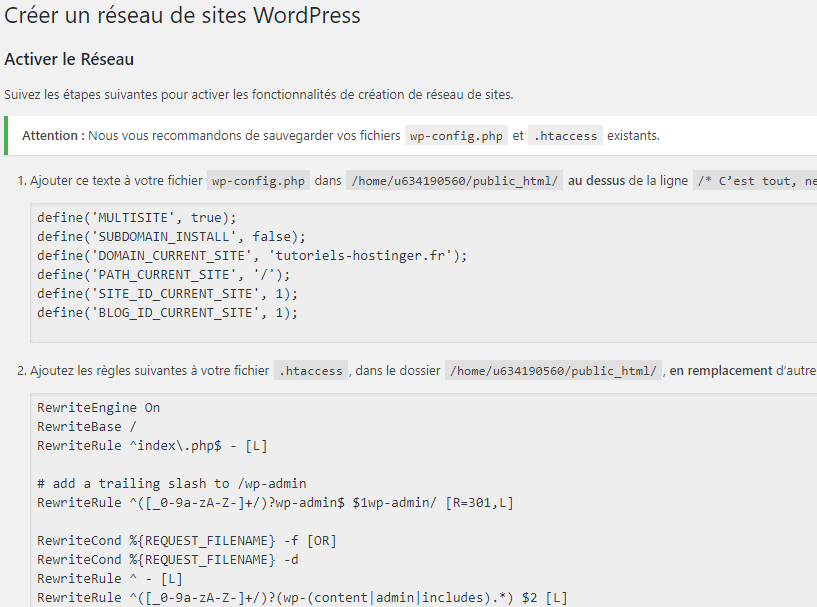Click the /* C'est tout line snippet
Viewport: 817px width, 607px height.
tap(757, 181)
